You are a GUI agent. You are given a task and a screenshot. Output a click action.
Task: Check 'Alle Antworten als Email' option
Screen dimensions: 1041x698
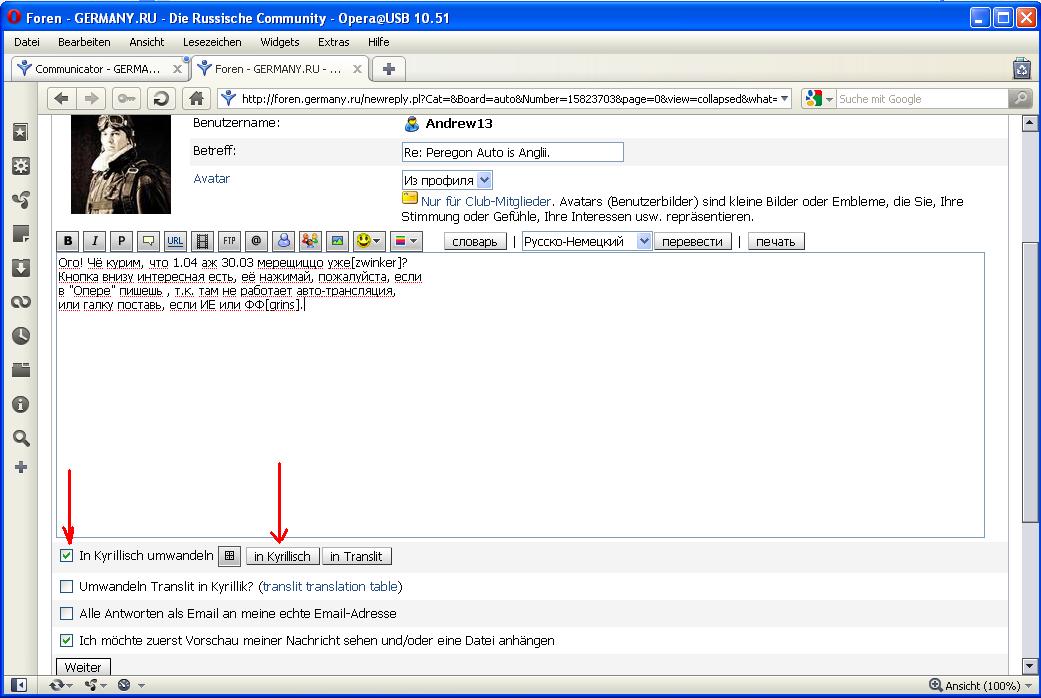(x=67, y=614)
